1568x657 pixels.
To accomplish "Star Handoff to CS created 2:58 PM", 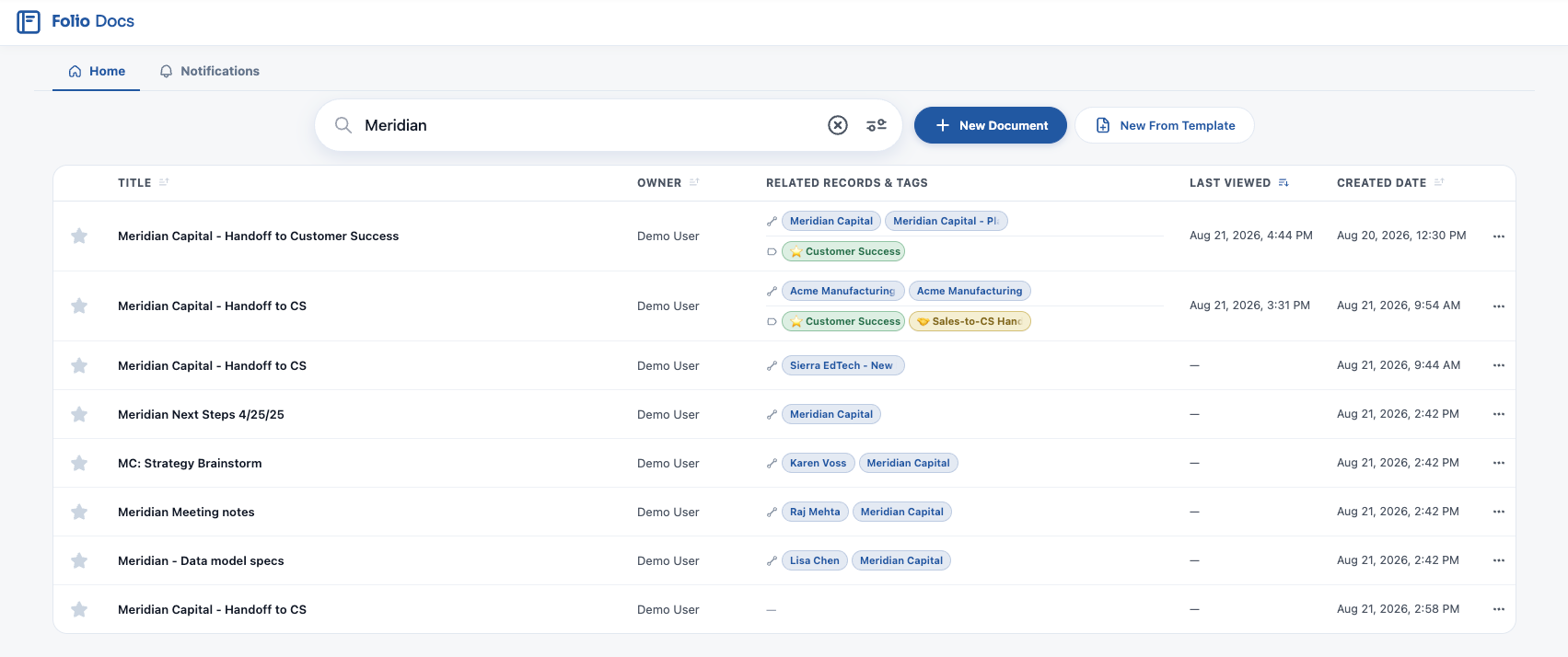I will pos(79,609).
